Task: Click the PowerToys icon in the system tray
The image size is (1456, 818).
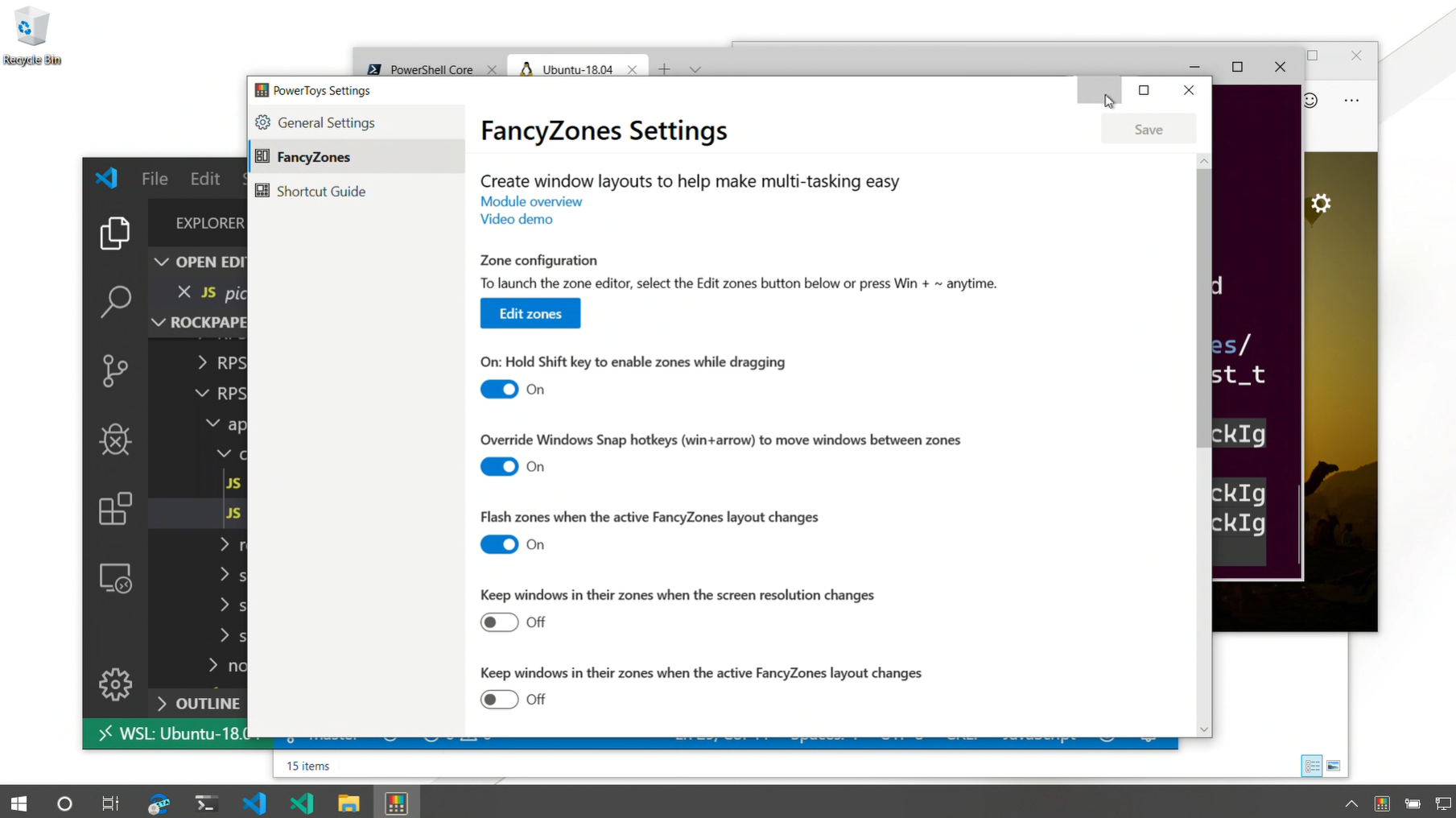Action: (1382, 804)
